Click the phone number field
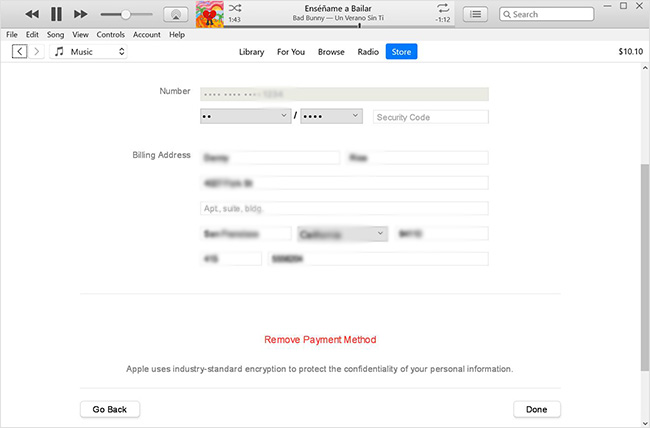The image size is (650, 428). [x=378, y=259]
